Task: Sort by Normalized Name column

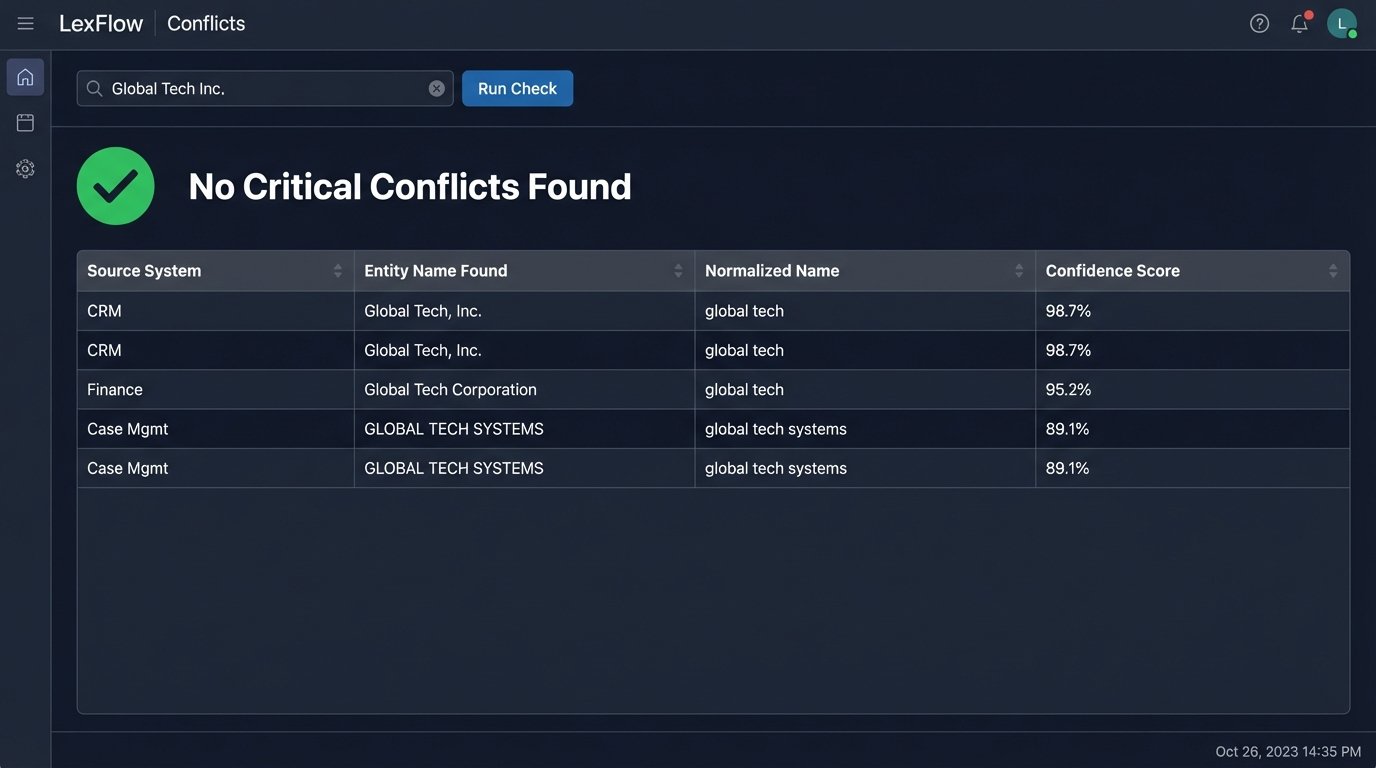Action: pos(1019,271)
